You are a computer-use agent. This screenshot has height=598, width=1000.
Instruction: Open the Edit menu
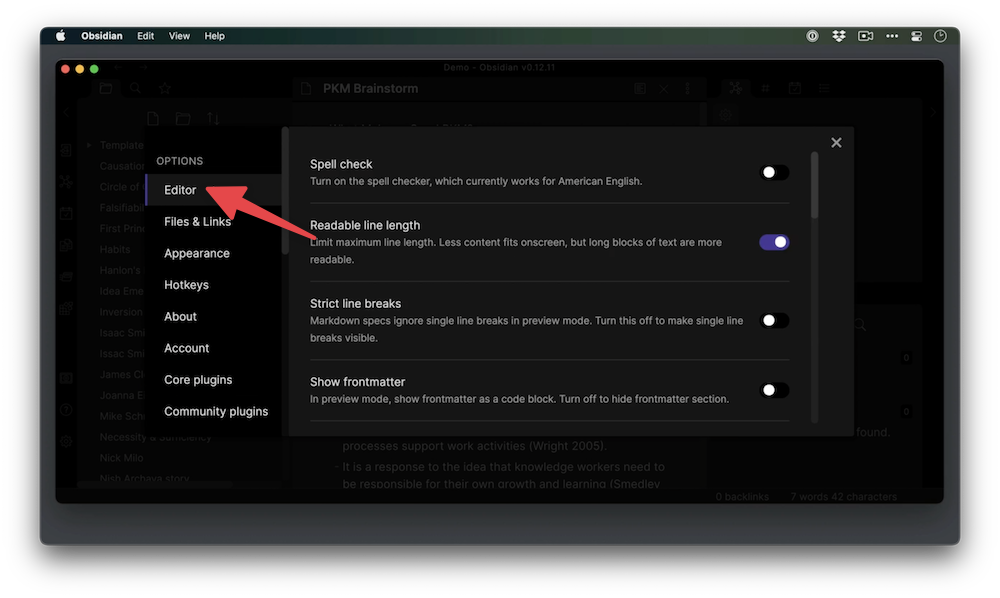(x=145, y=36)
